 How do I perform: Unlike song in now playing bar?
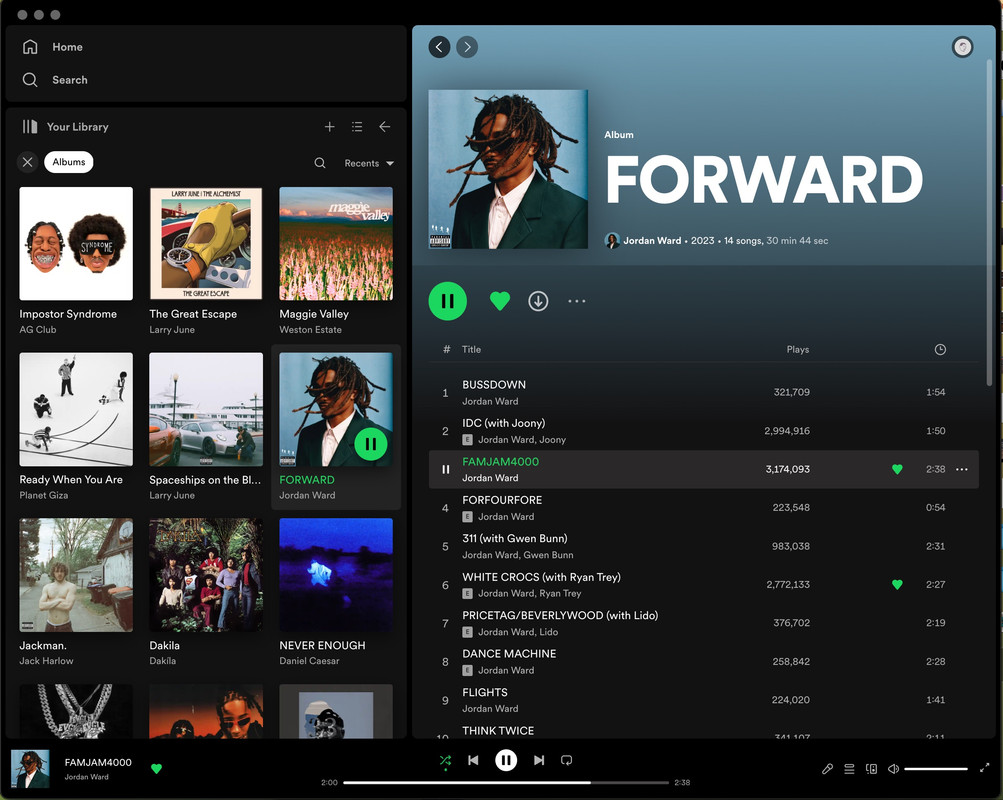[x=156, y=769]
